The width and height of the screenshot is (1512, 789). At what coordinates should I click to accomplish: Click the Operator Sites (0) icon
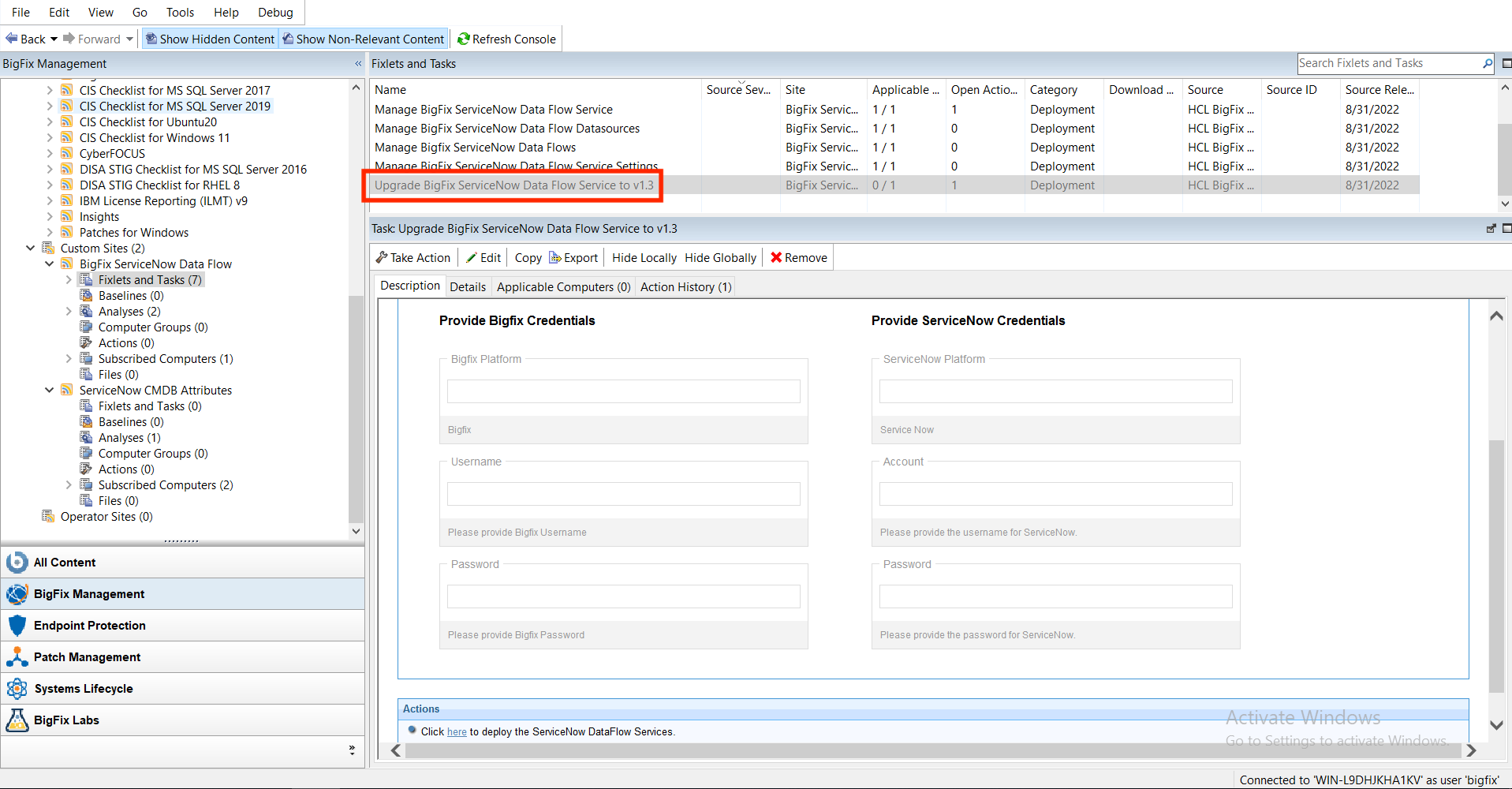[48, 517]
